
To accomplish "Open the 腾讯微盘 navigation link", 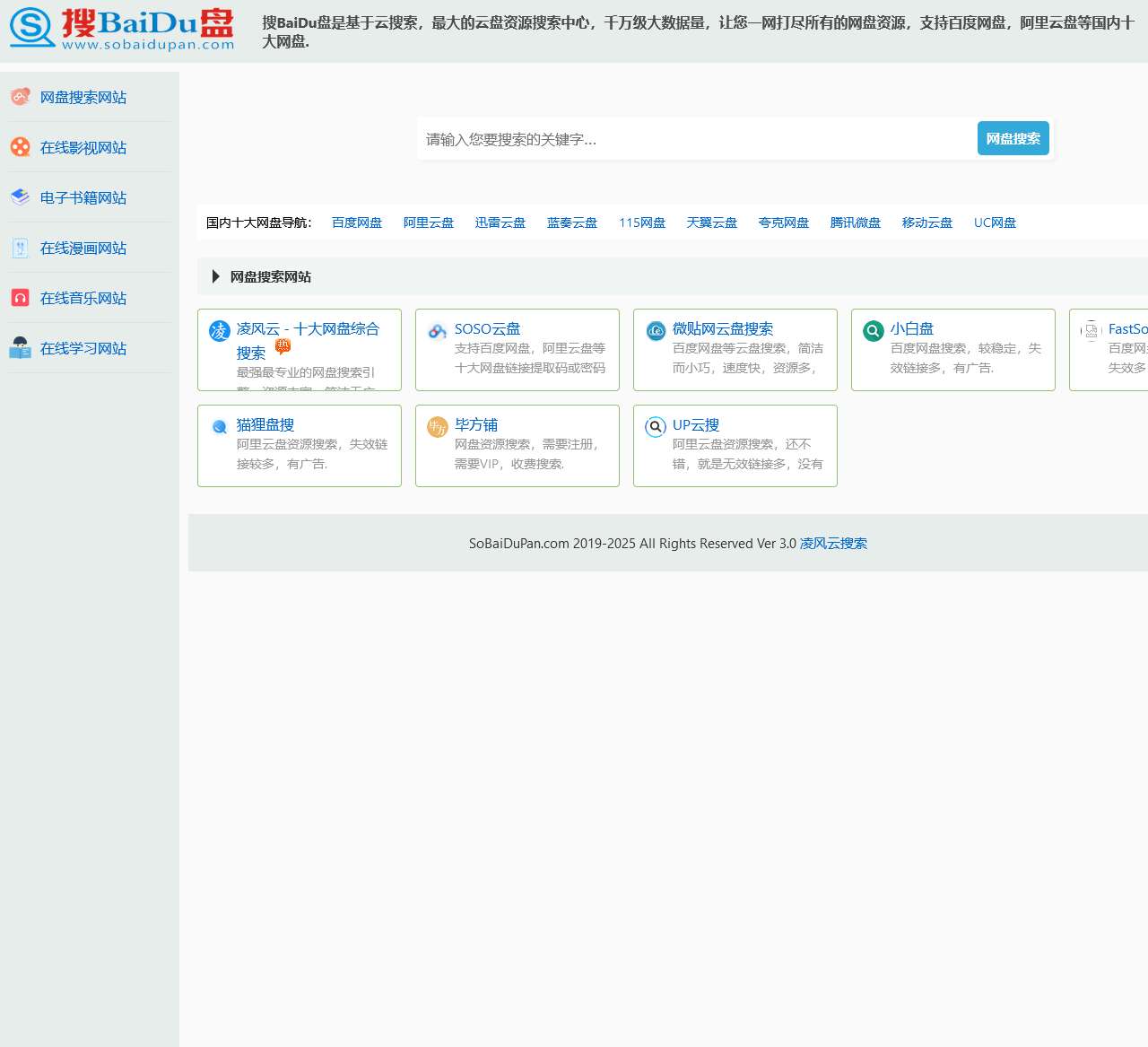I will 856,222.
